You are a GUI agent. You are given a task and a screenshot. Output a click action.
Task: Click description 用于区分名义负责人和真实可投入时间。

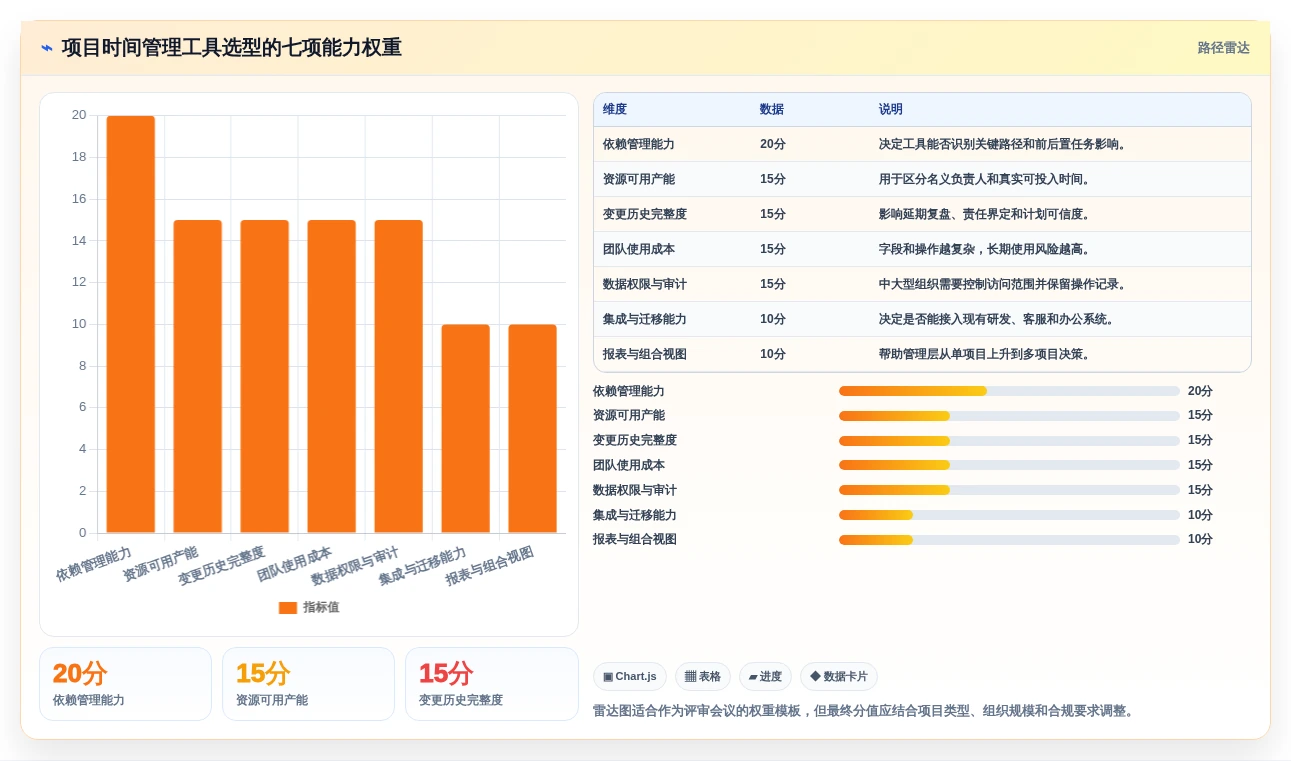point(987,180)
